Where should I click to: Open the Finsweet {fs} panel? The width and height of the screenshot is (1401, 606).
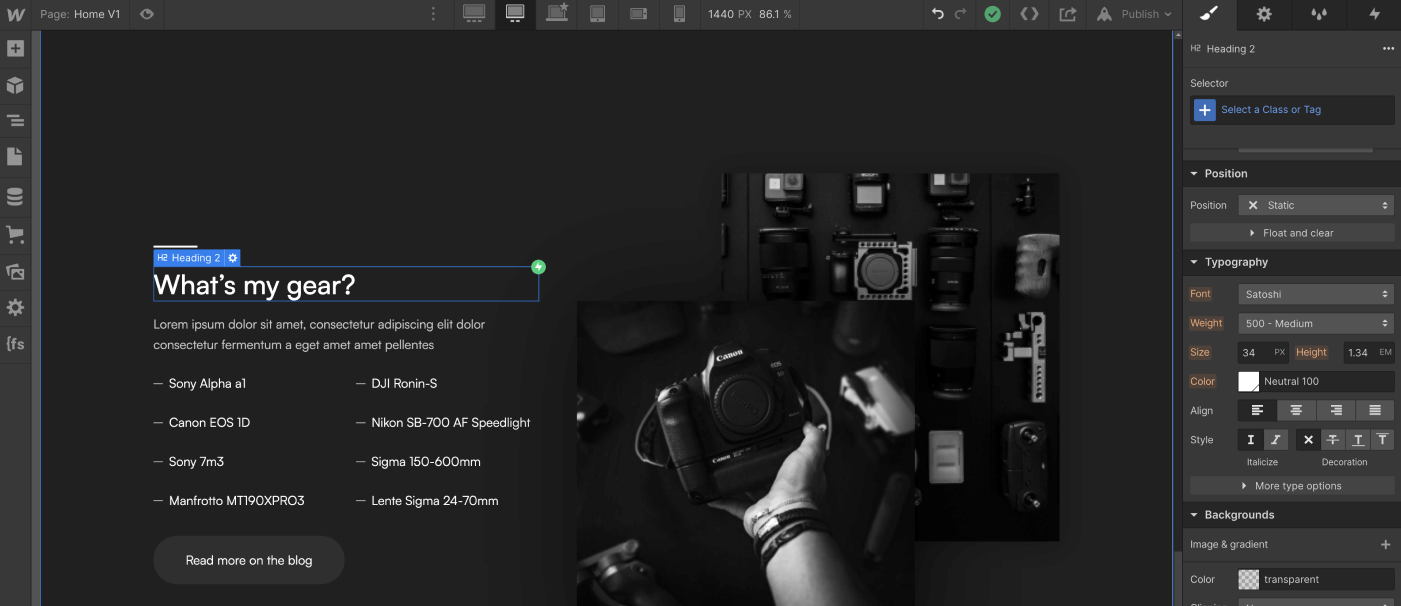click(15, 343)
